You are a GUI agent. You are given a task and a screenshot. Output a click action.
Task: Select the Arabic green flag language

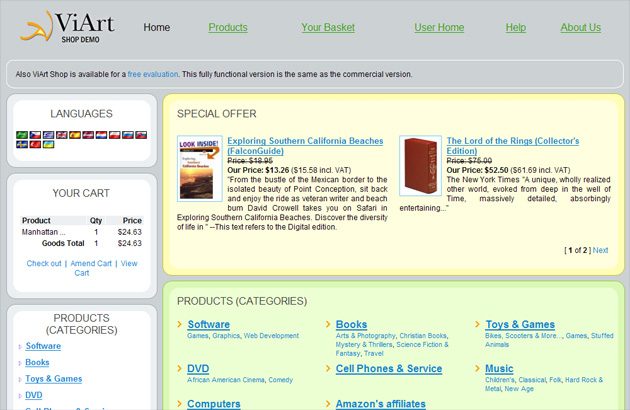[x=22, y=135]
